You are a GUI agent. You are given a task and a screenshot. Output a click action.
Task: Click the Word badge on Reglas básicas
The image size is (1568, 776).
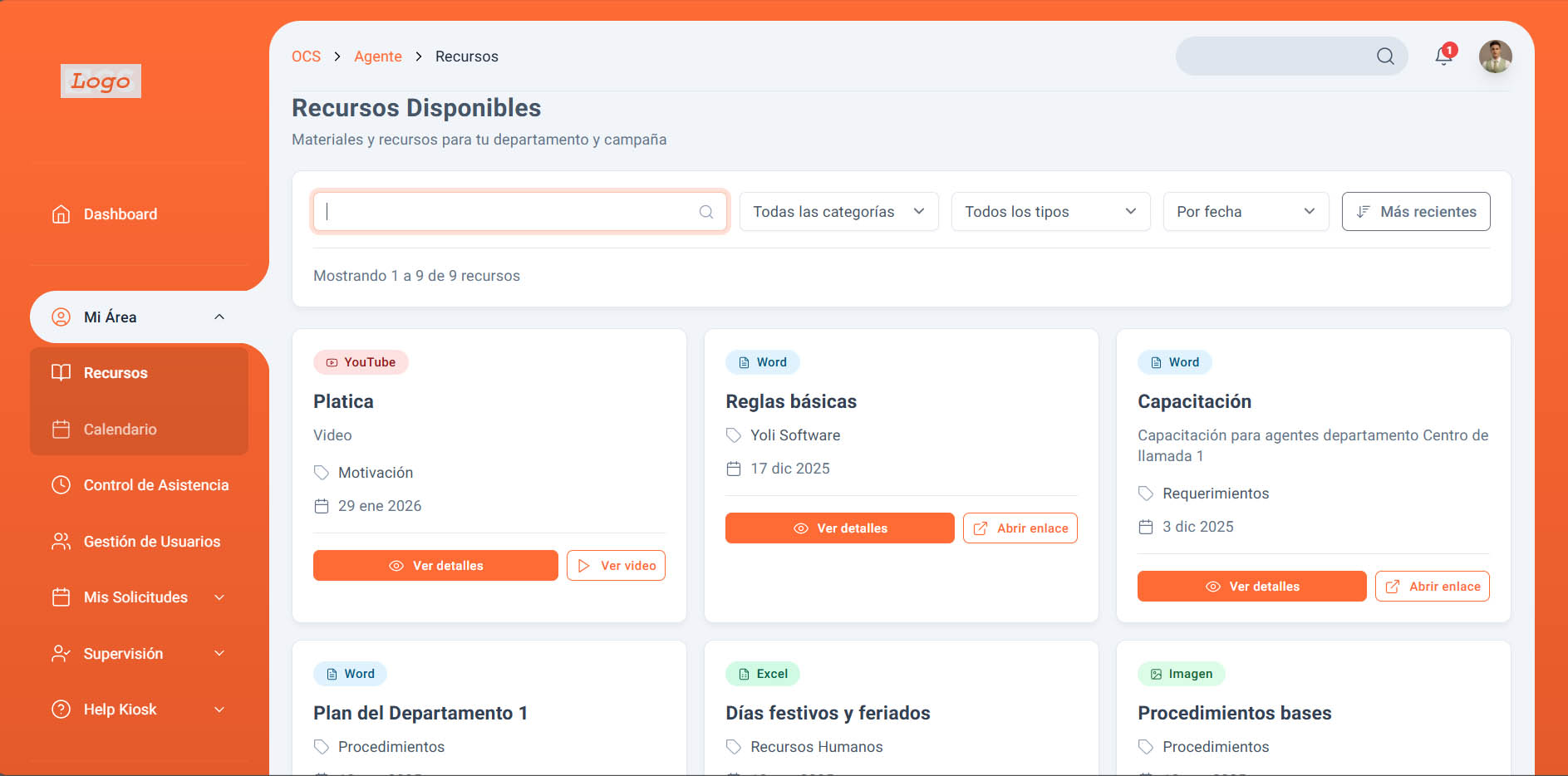762,361
